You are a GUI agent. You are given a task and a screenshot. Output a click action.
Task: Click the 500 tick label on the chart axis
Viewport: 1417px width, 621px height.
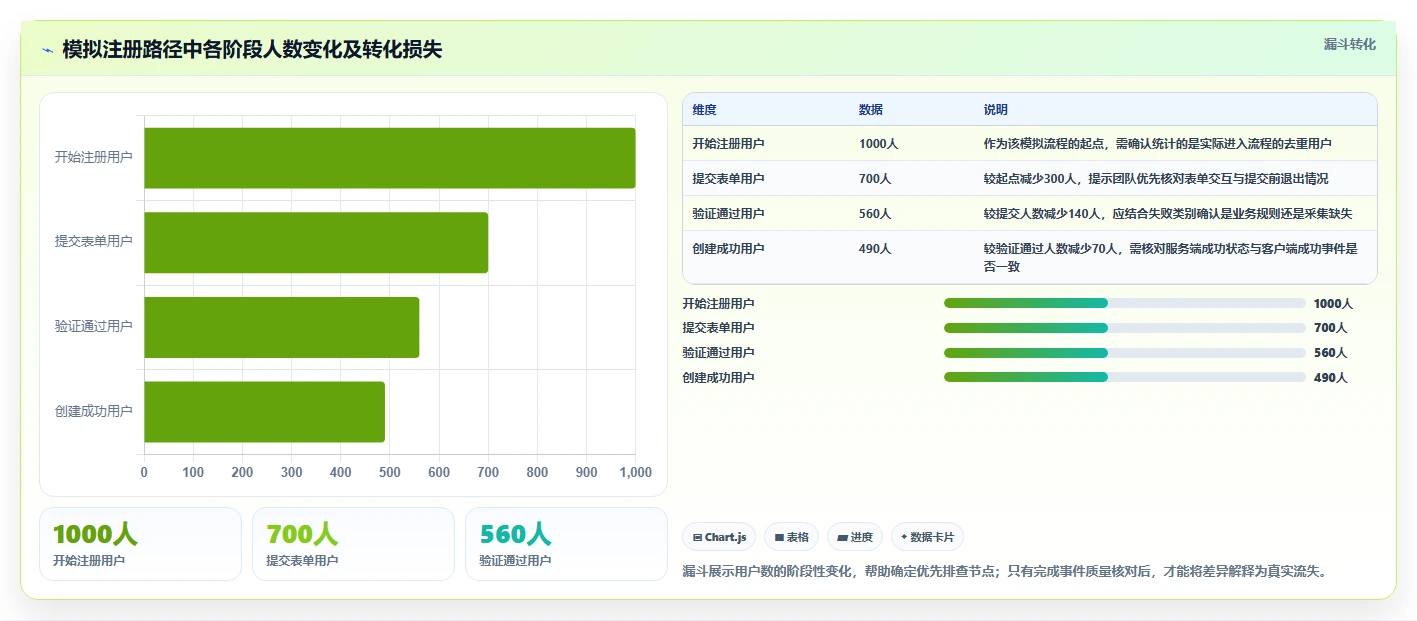[x=390, y=473]
